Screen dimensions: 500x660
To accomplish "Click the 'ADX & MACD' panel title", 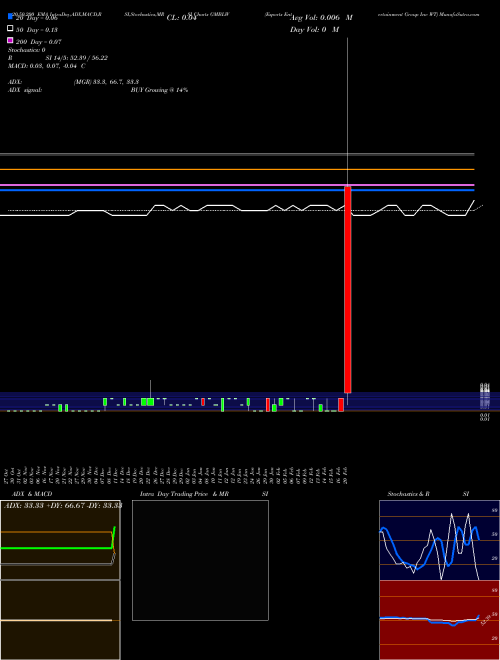I will tap(32, 494).
